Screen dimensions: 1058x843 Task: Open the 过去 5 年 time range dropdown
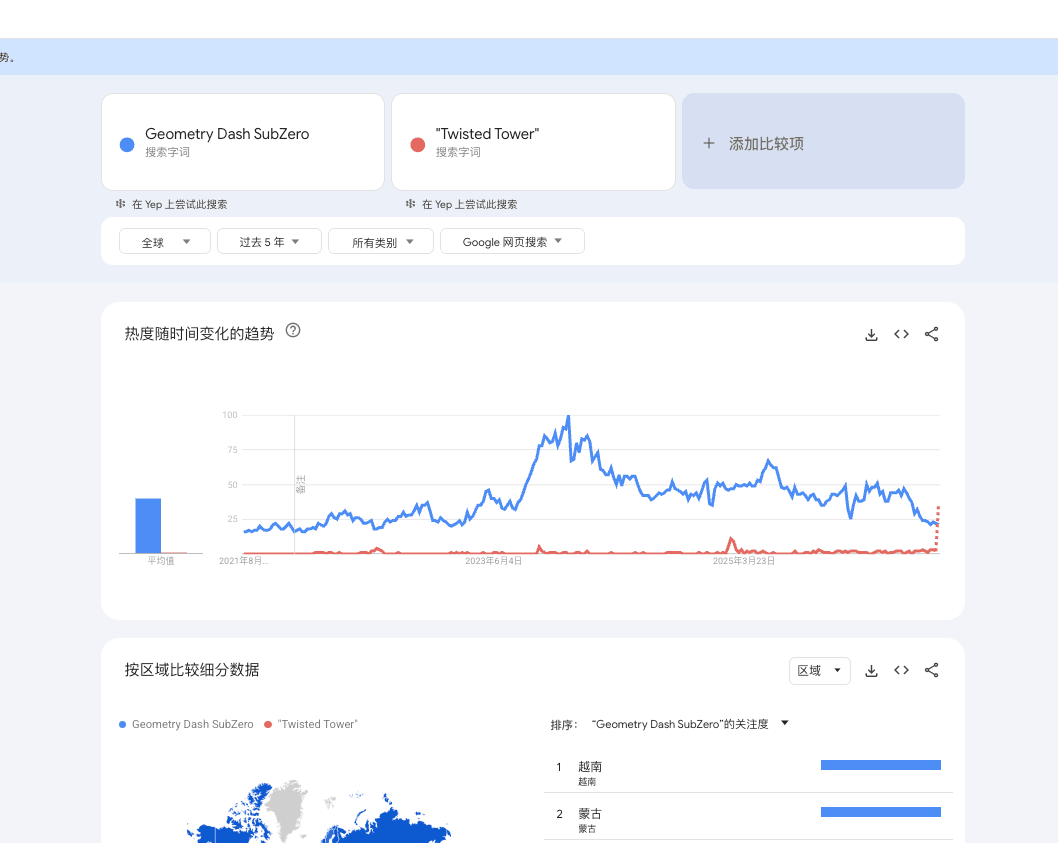point(269,242)
